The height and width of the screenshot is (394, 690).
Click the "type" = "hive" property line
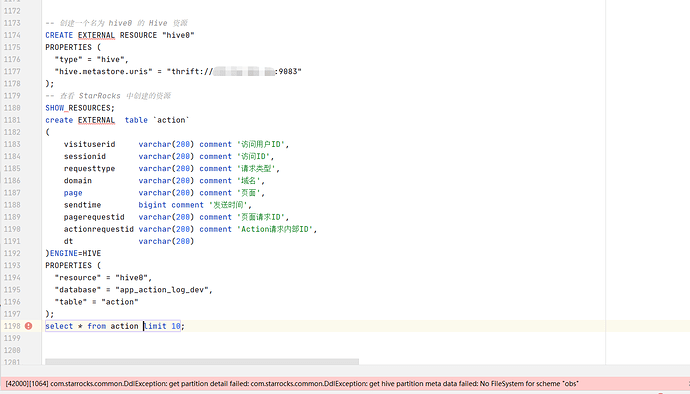92,59
